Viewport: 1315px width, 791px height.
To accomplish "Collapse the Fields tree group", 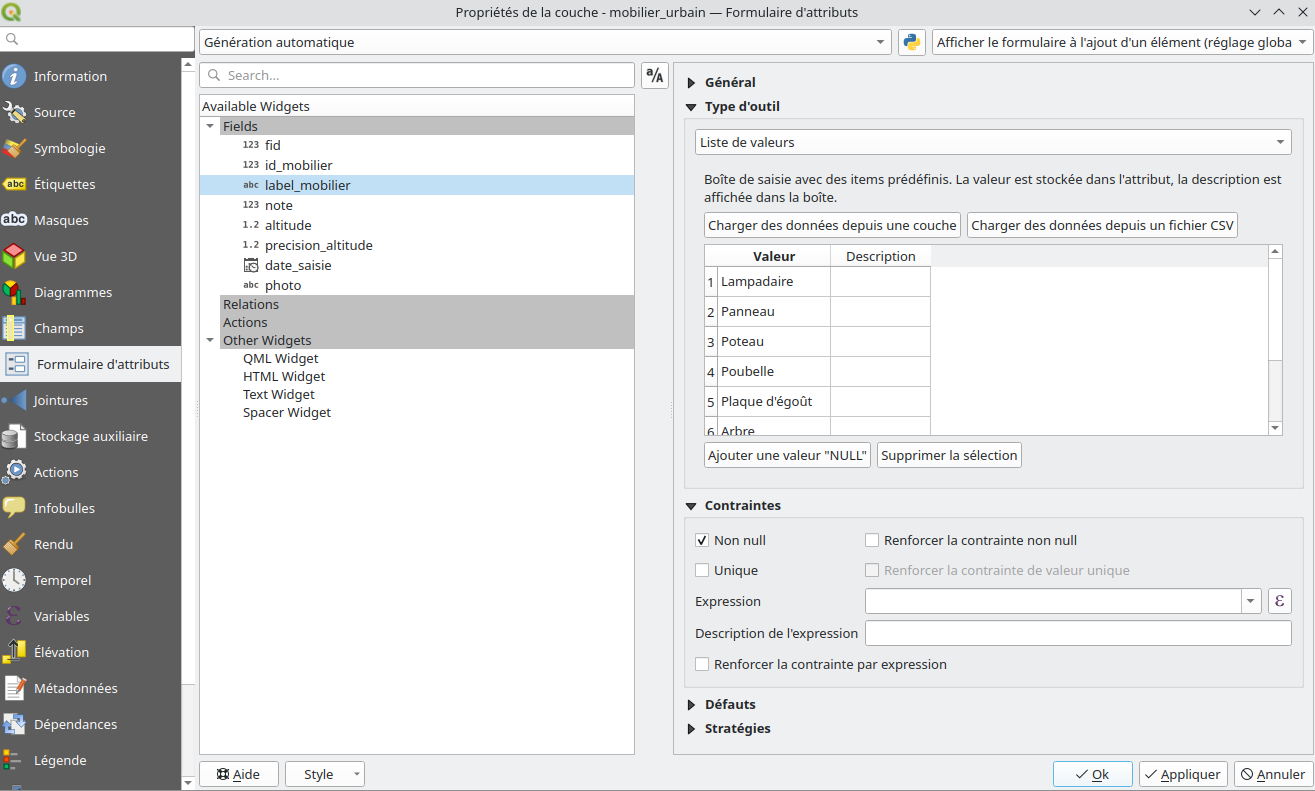I will [210, 126].
